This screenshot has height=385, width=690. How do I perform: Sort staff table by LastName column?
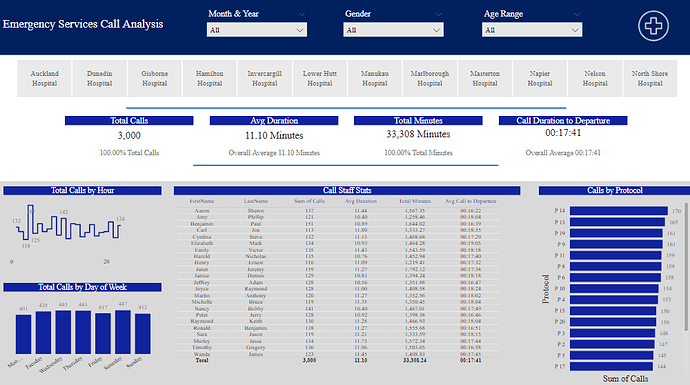pos(256,201)
